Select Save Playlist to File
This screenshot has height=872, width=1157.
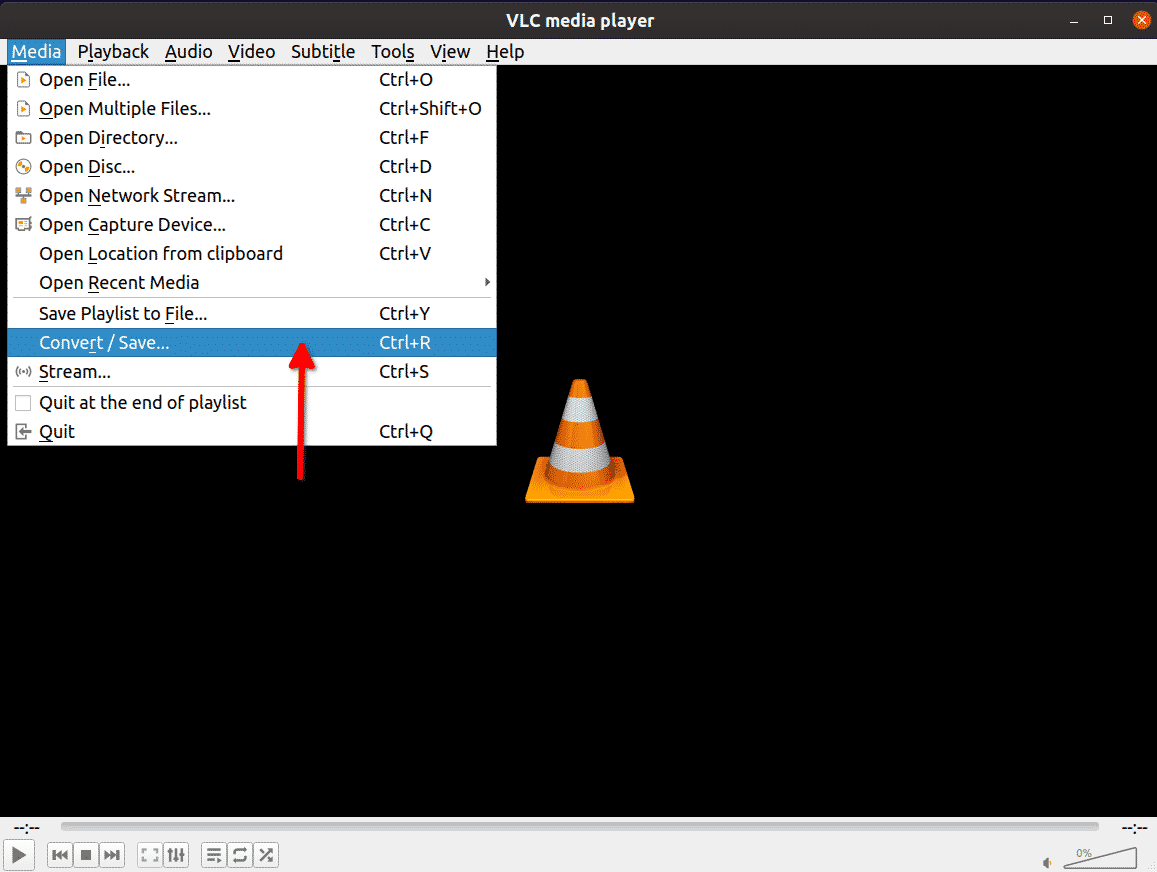click(252, 314)
